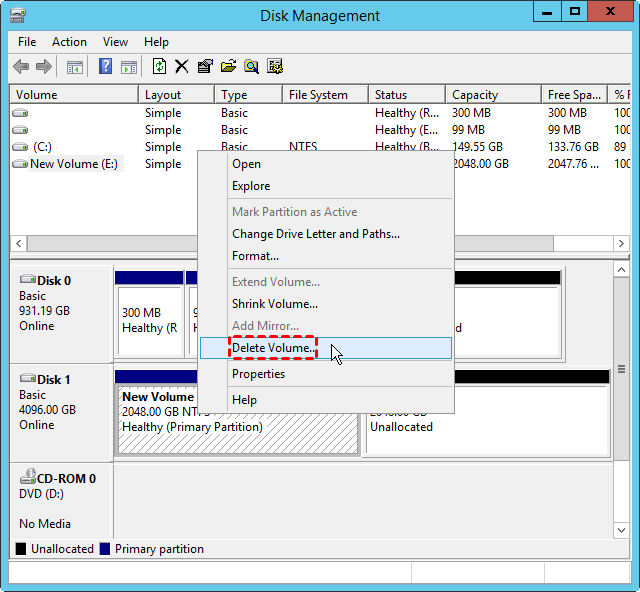Click the Disk 1 label panel
This screenshot has width=640, height=592.
(x=61, y=413)
